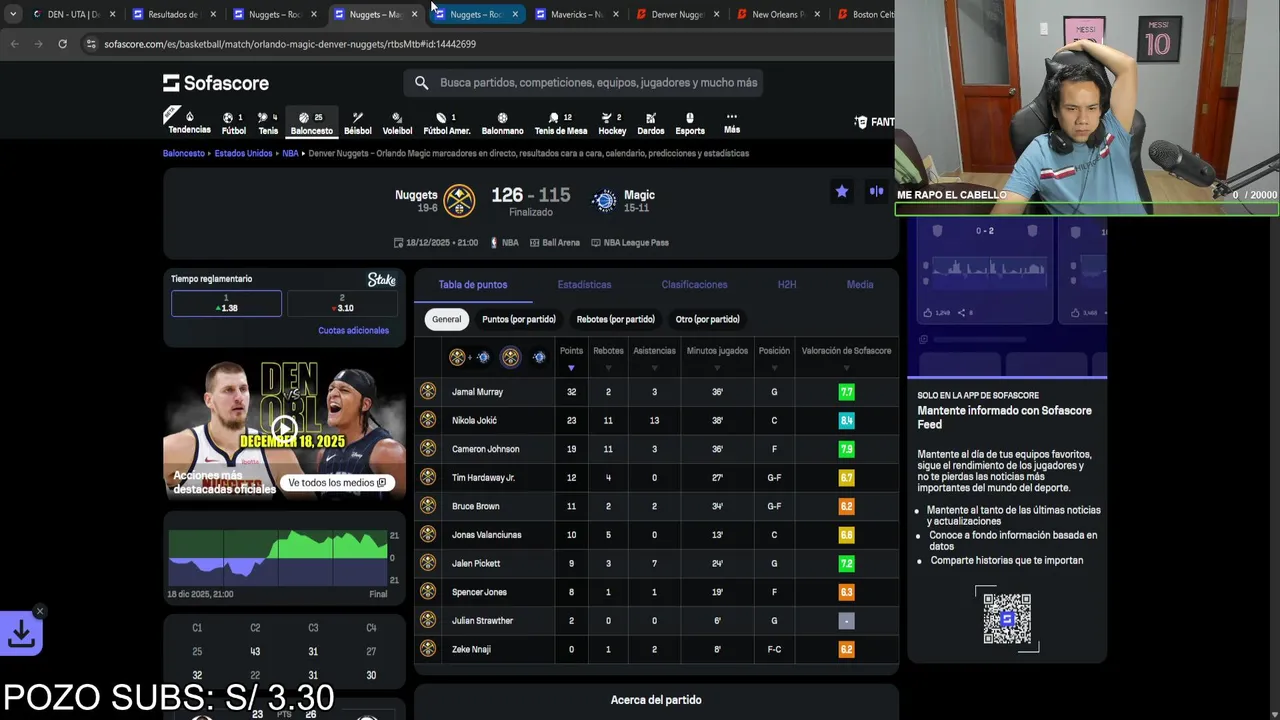This screenshot has width=1280, height=720.
Task: Sort table by Asistencias column
Action: tap(654, 357)
